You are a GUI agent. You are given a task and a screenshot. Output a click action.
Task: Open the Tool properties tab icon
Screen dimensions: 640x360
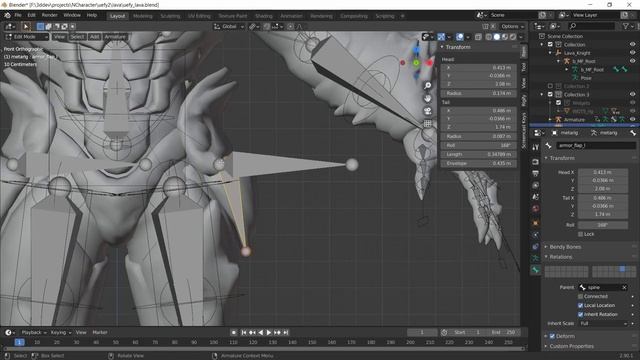(x=536, y=147)
